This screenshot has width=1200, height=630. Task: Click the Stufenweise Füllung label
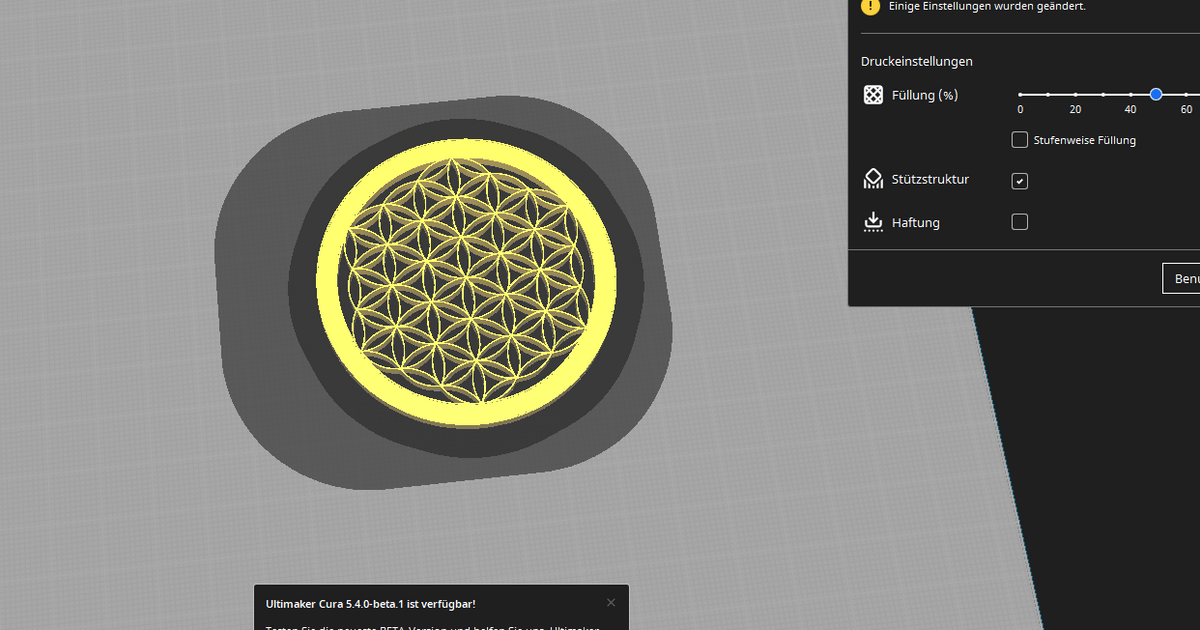[x=1084, y=141]
